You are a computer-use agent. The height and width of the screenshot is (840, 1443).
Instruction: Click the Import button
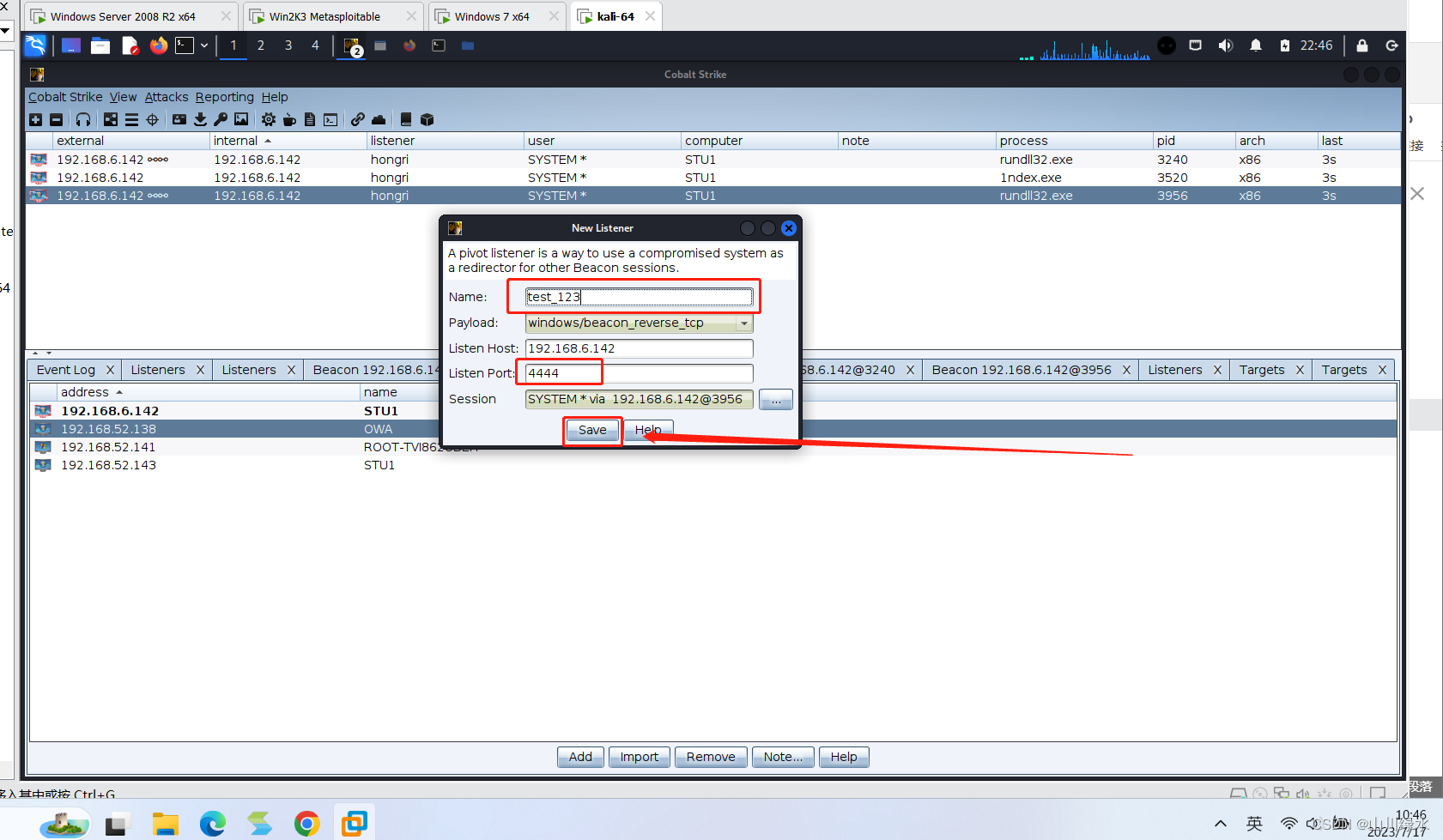click(x=640, y=757)
